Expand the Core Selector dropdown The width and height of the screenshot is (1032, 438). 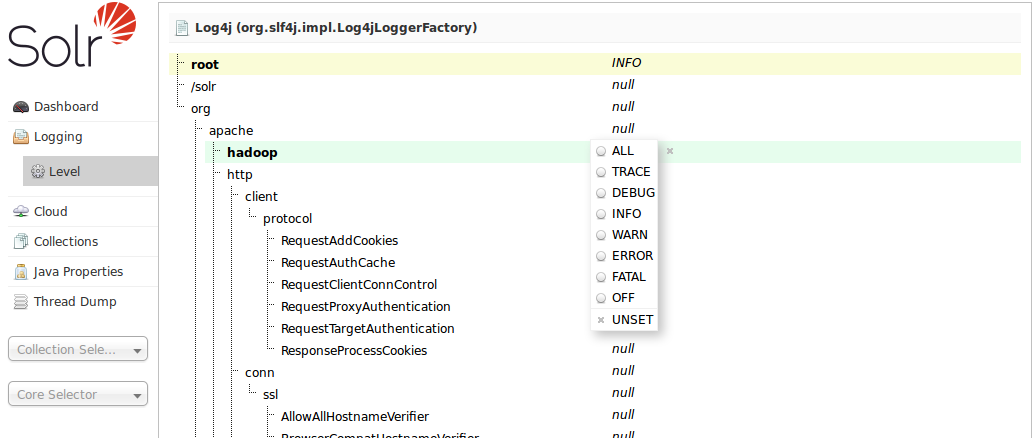[77, 395]
